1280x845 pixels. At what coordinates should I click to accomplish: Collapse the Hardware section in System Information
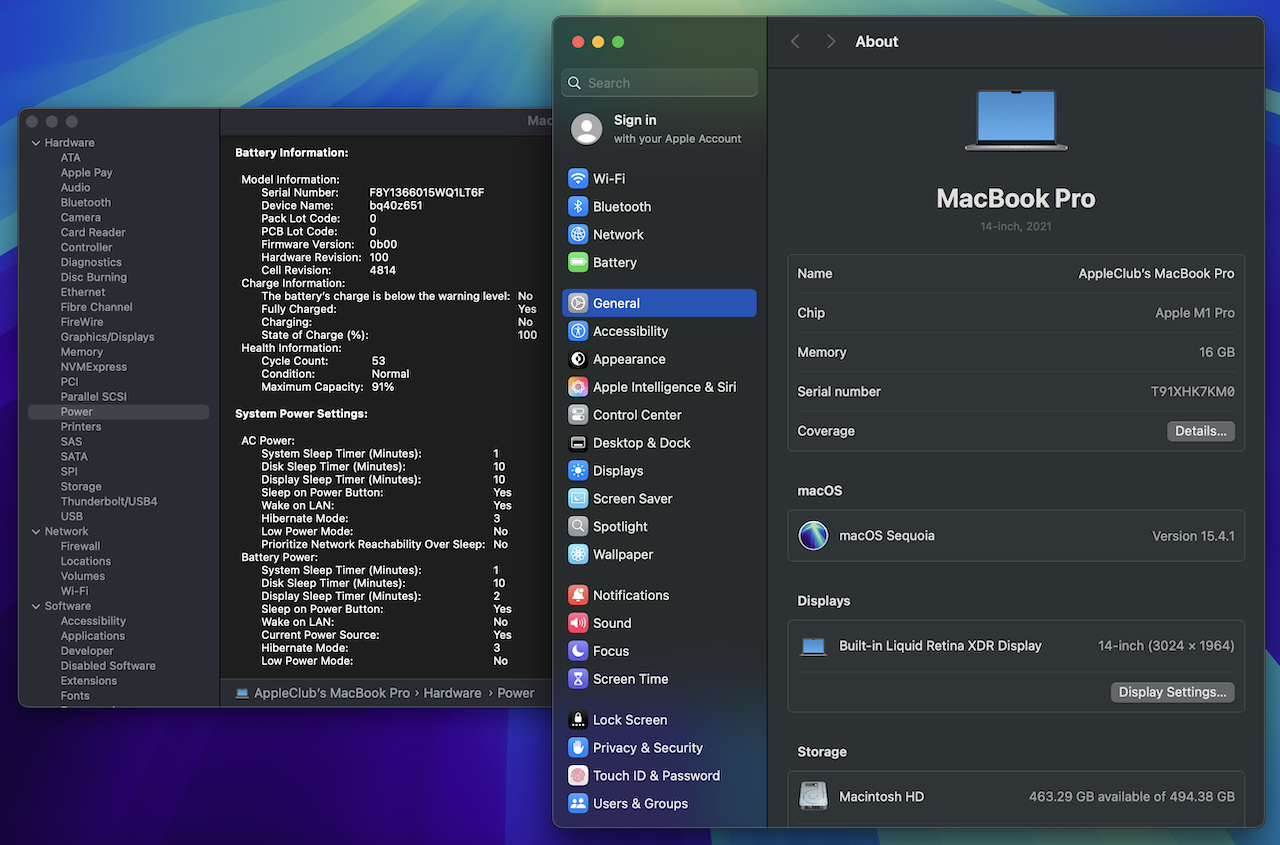tap(36, 143)
